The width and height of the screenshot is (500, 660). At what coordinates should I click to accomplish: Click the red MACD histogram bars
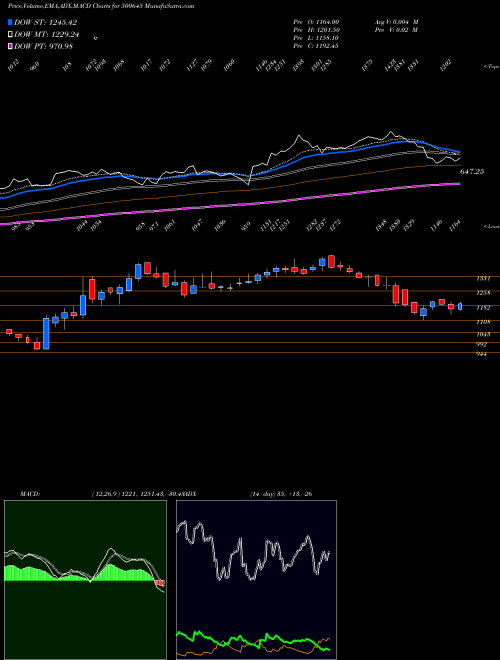point(160,583)
